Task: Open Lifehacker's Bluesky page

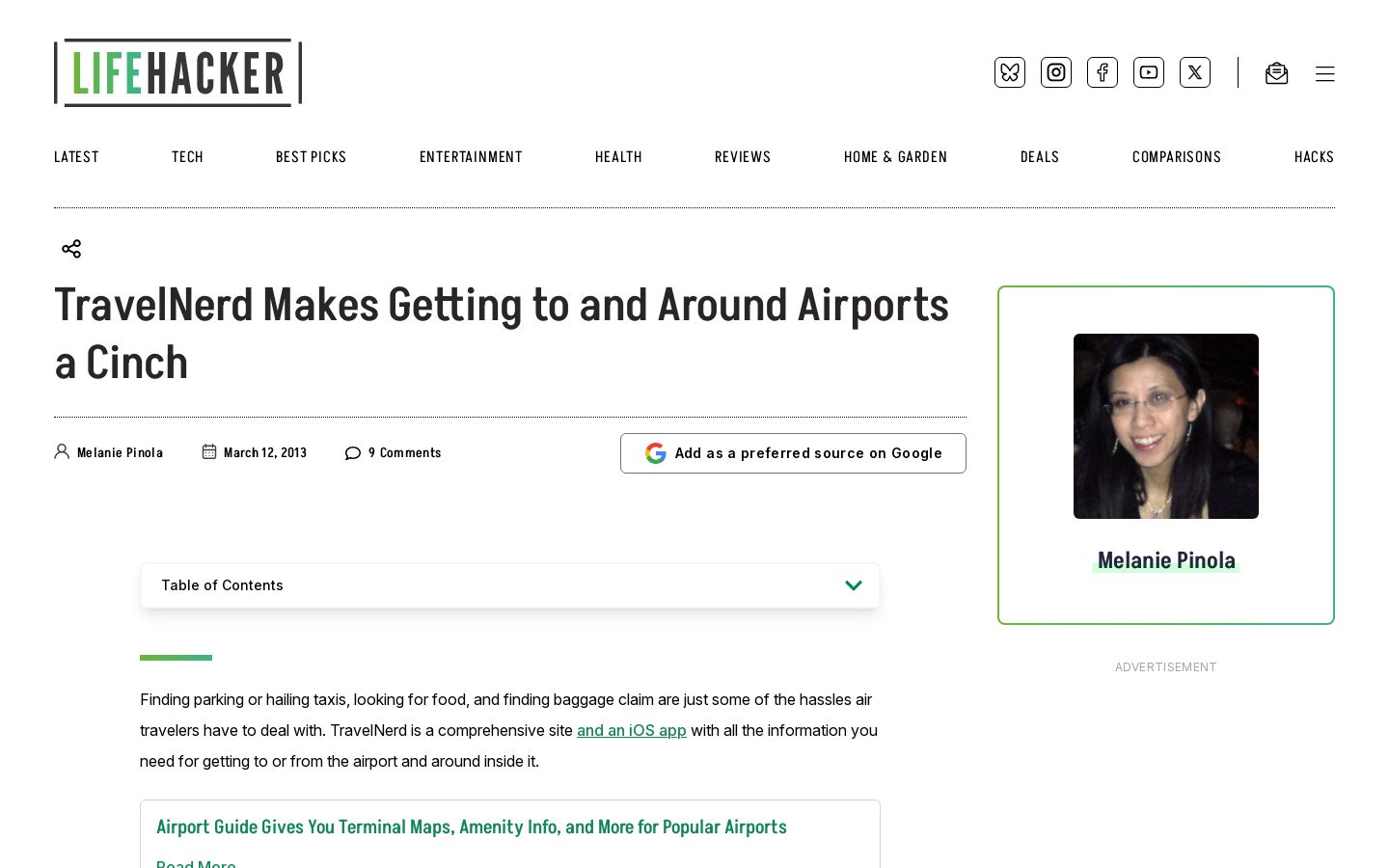Action: (x=1010, y=72)
